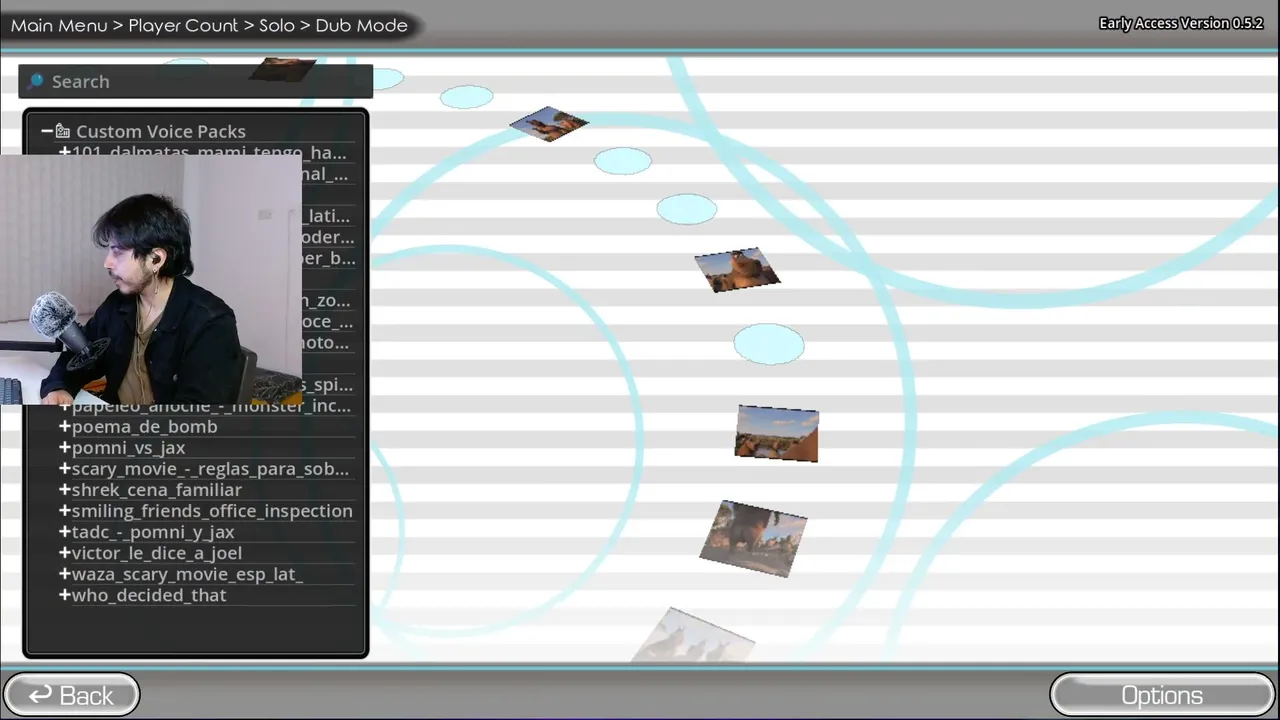Select the Custom Voice Packs label
The height and width of the screenshot is (720, 1280).
point(161,131)
